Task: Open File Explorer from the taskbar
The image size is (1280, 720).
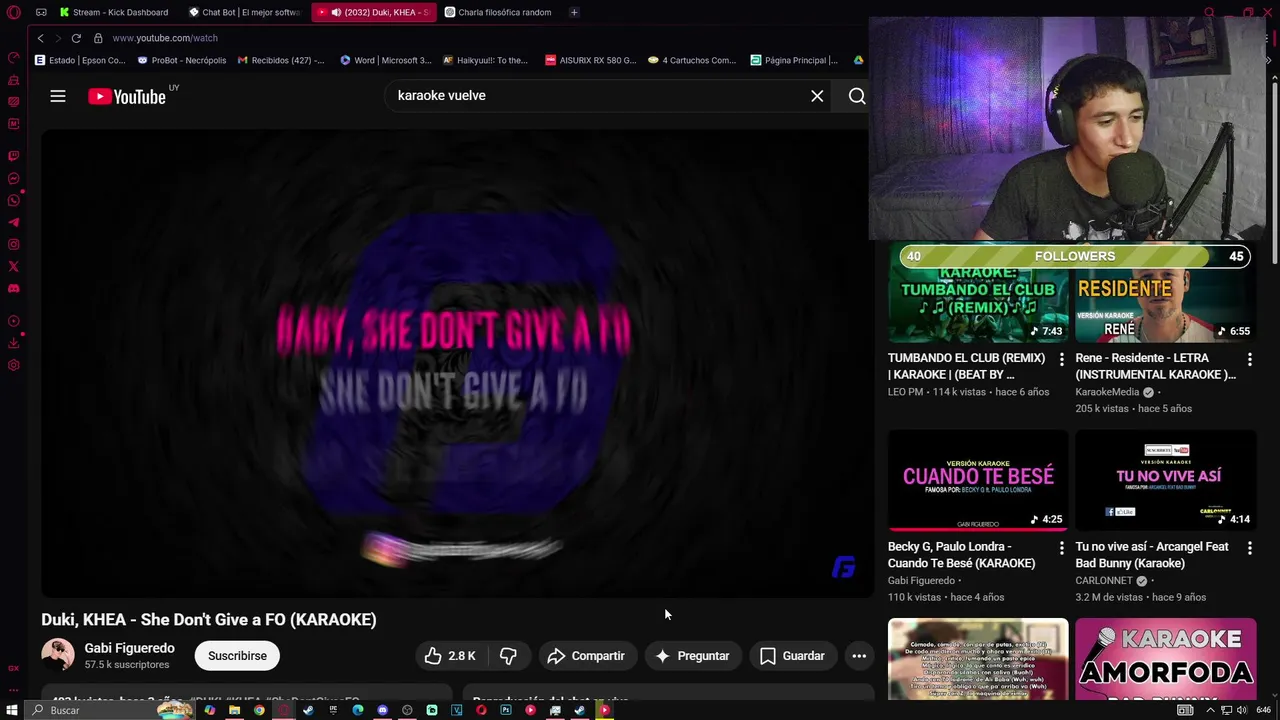Action: point(234,710)
